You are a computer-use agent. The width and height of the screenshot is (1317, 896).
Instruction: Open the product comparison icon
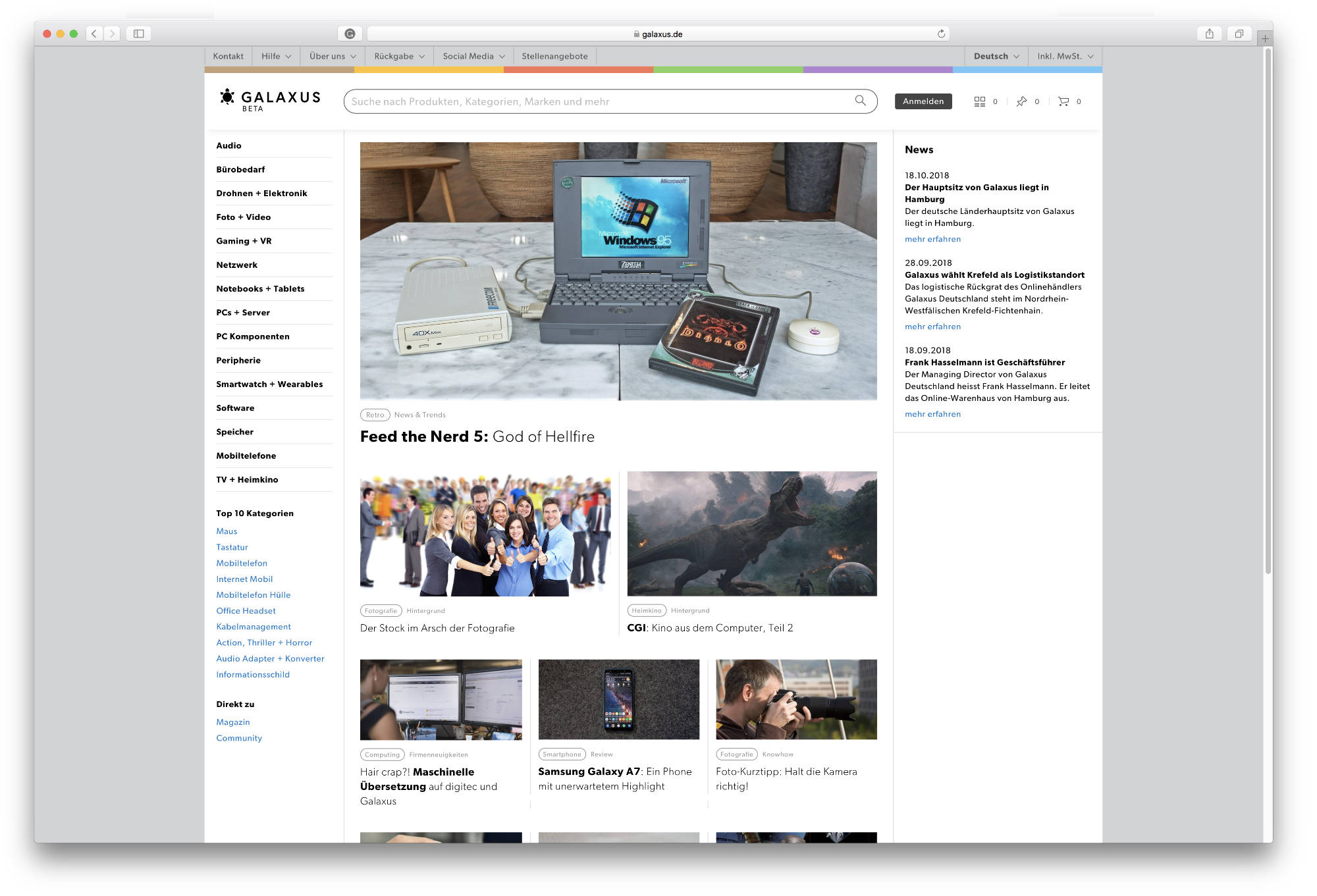coord(980,101)
